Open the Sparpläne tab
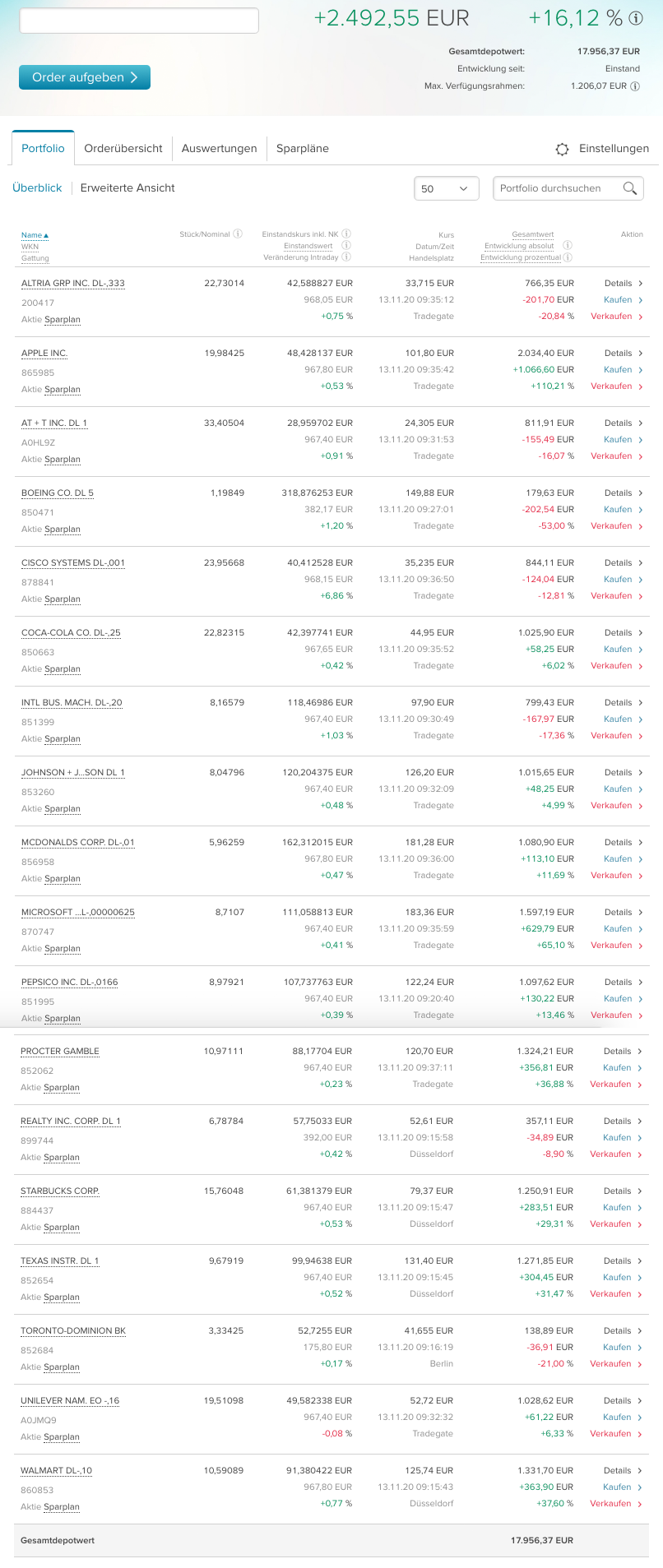 coord(303,149)
